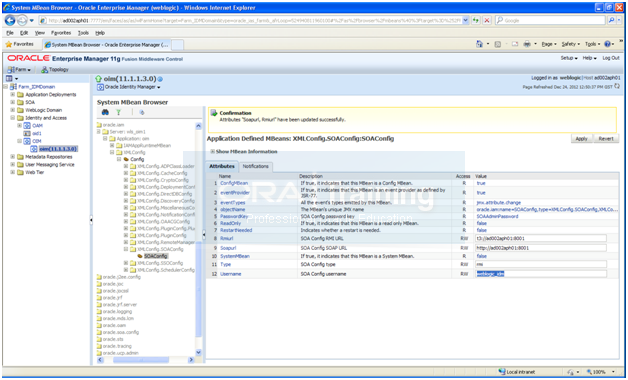The height and width of the screenshot is (380, 628).
Task: Click the Type value input field
Action: click(x=541, y=264)
